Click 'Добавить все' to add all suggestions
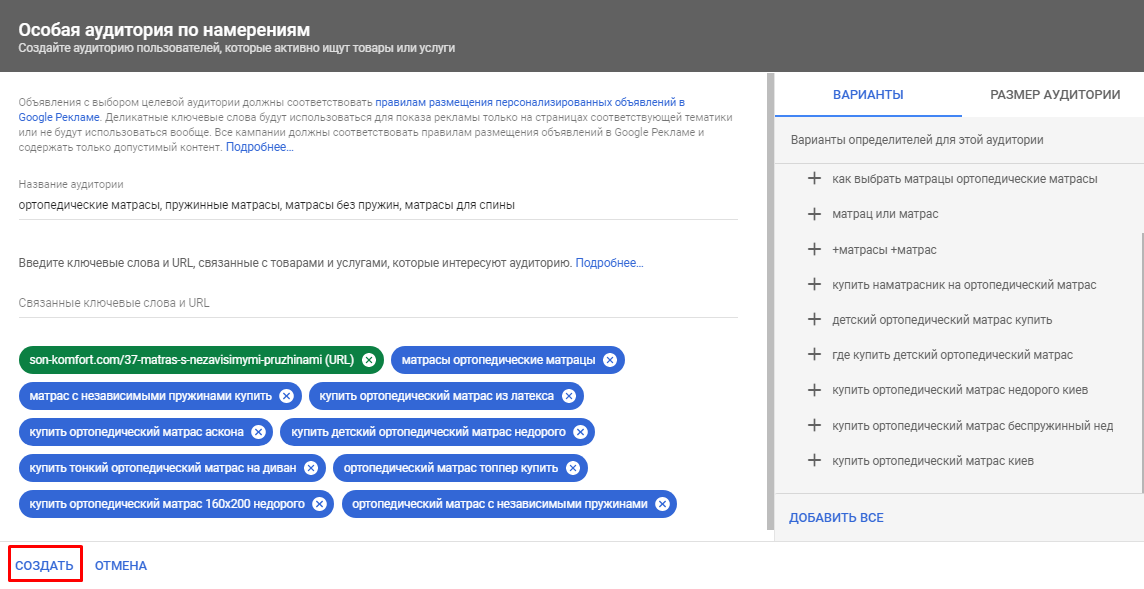The height and width of the screenshot is (589, 1144). pyautogui.click(x=836, y=518)
